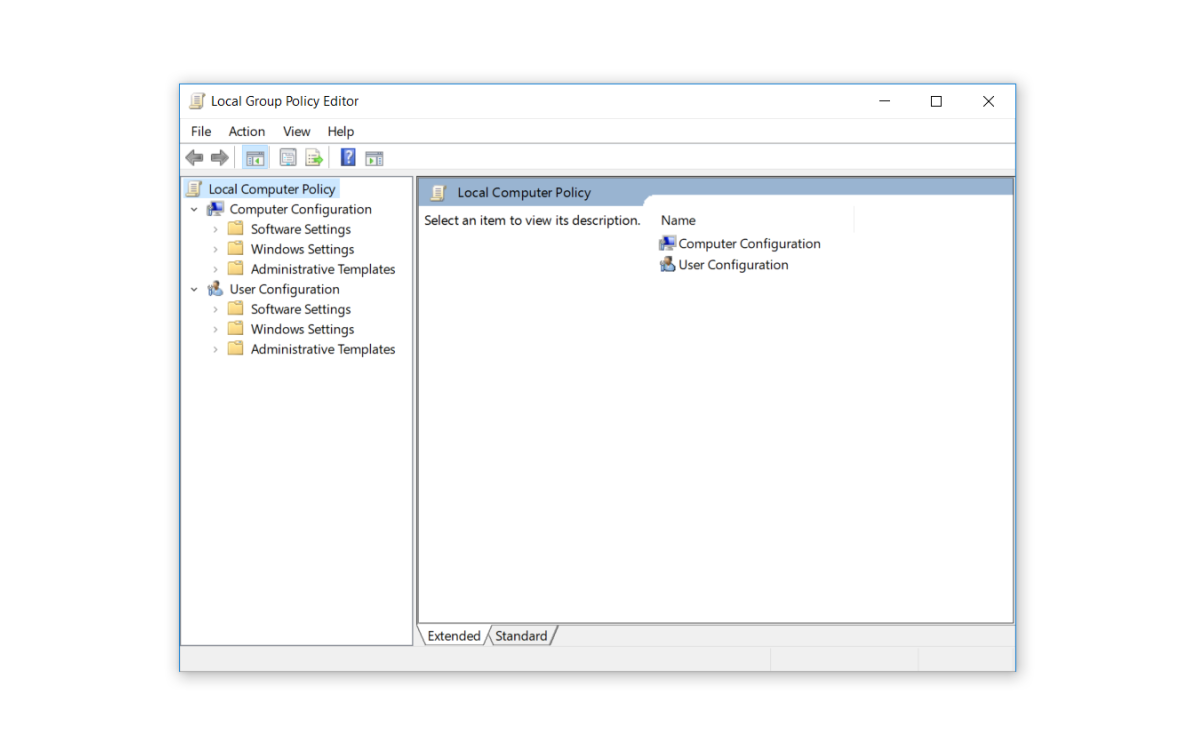1200x750 pixels.
Task: Open the File menu
Action: coord(201,131)
